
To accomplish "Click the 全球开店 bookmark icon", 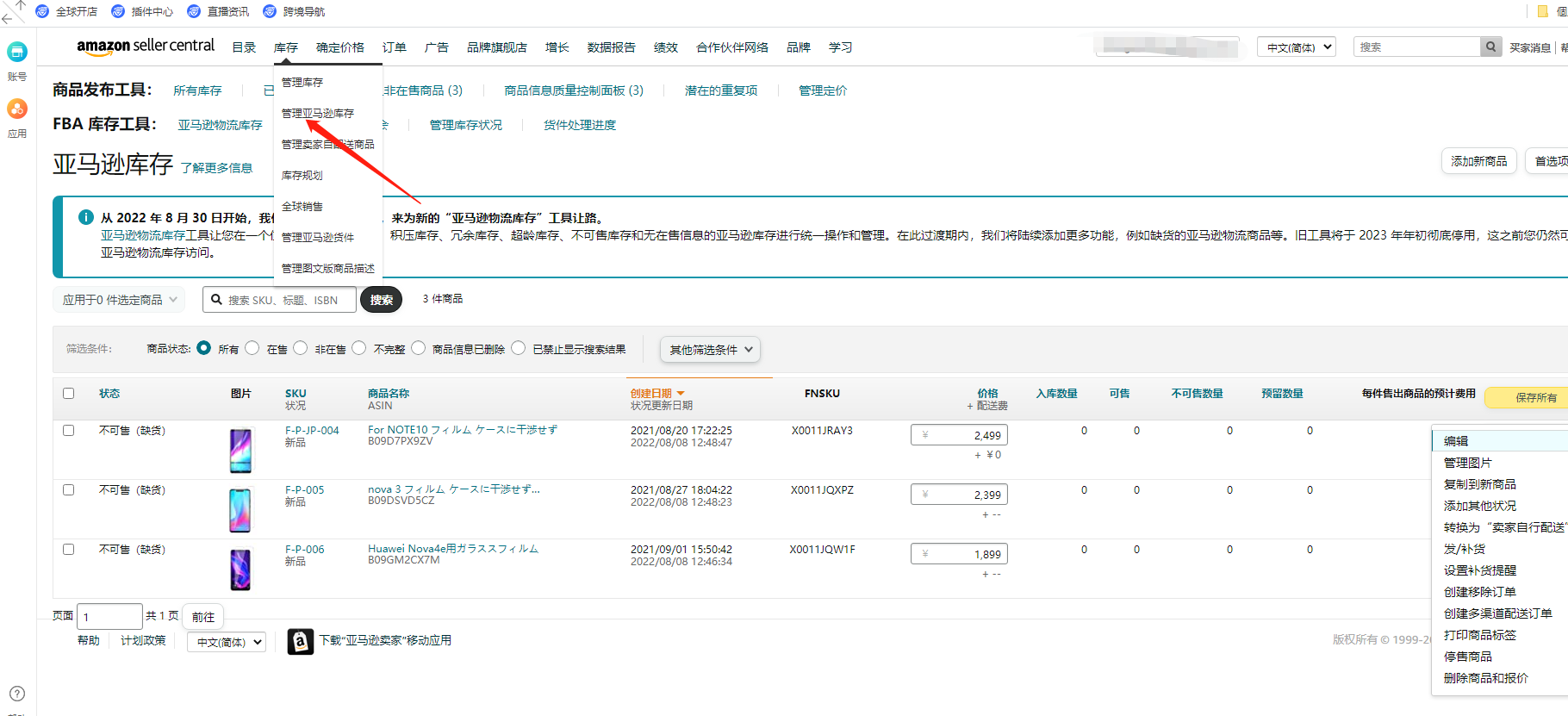I will point(42,11).
